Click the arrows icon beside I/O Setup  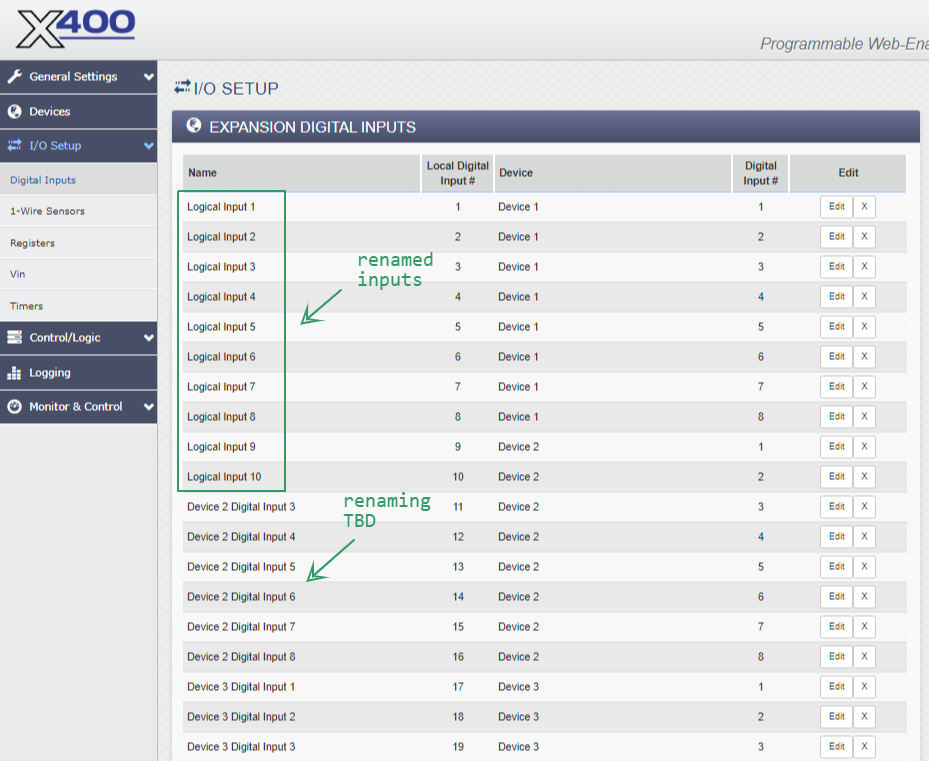[x=15, y=146]
